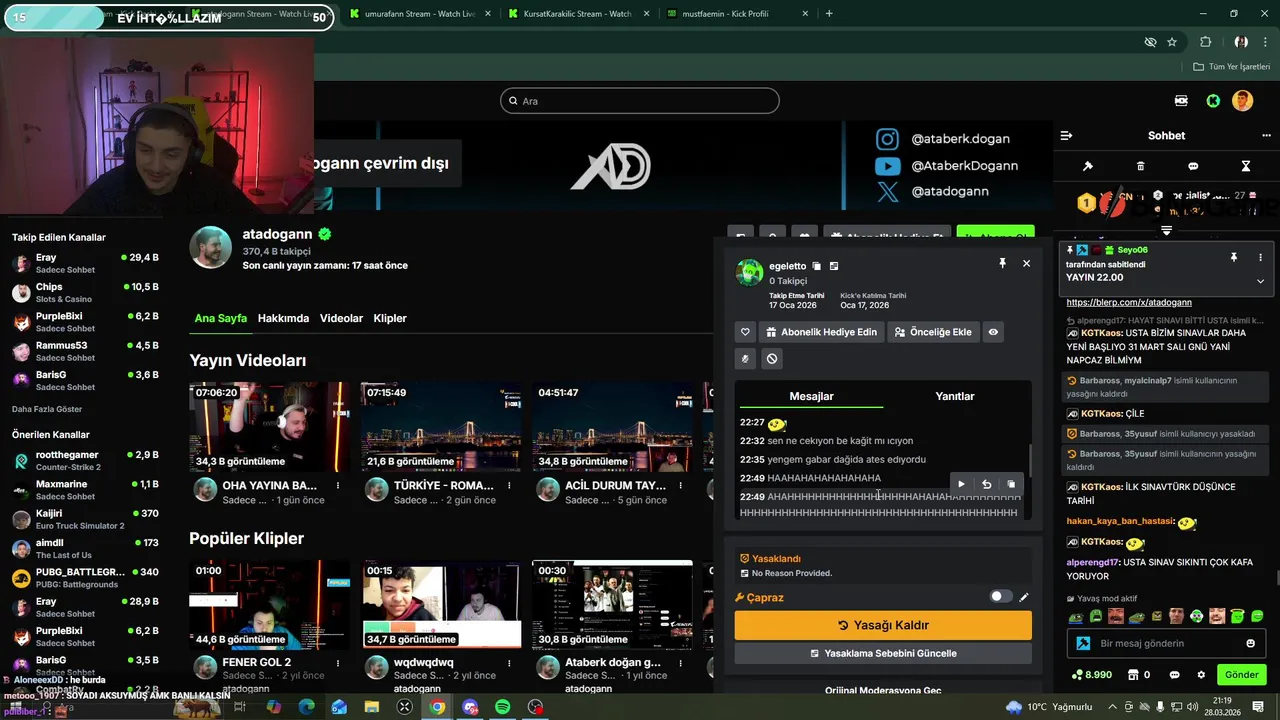Viewport: 1280px width, 720px height.
Task: Click play icon on the 22:49 message
Action: pyautogui.click(x=961, y=485)
